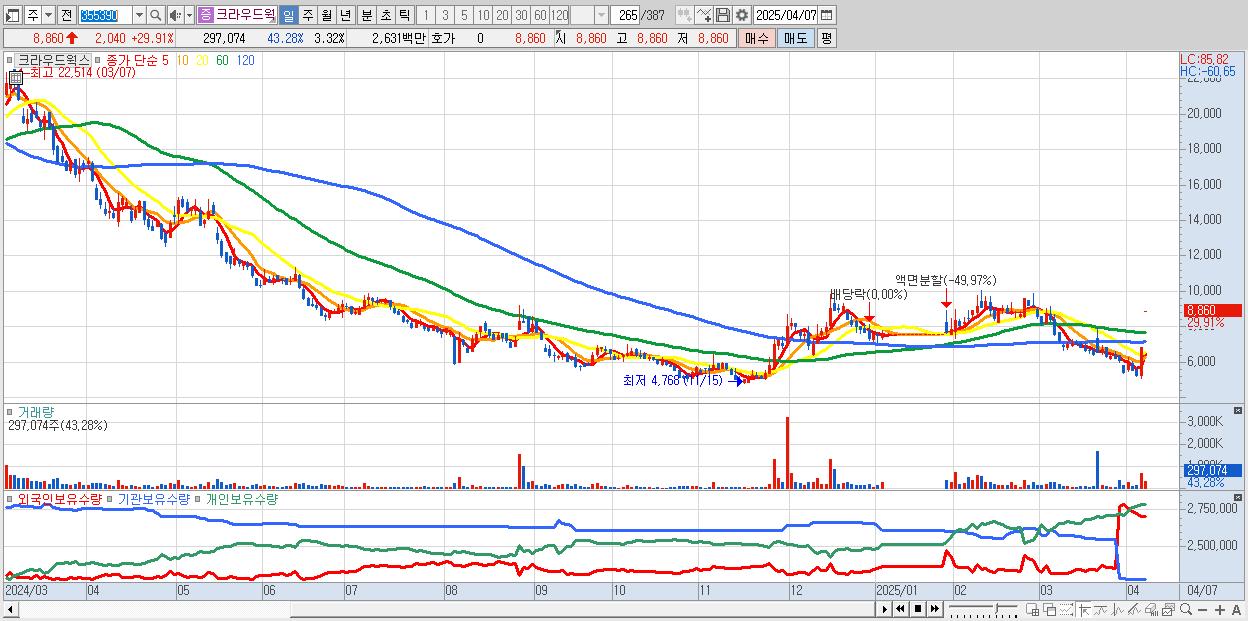Click the magnifier zoom icon in bottom toolbar
Viewport: 1248px width, 621px height.
pyautogui.click(x=1186, y=609)
